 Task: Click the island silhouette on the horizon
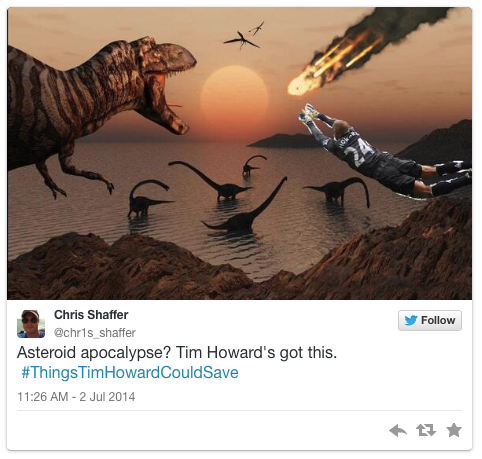[283, 141]
